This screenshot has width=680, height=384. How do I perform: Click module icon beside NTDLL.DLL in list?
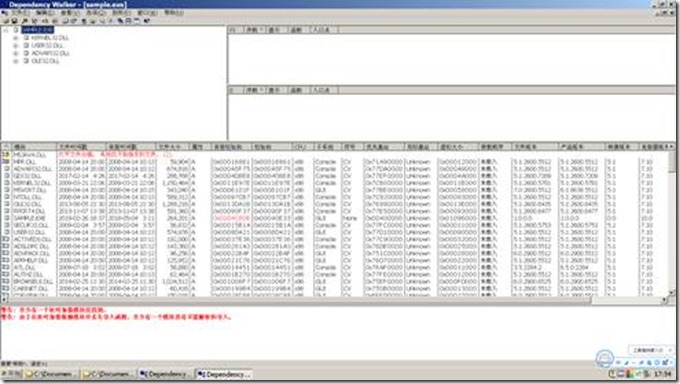[x=6, y=197]
